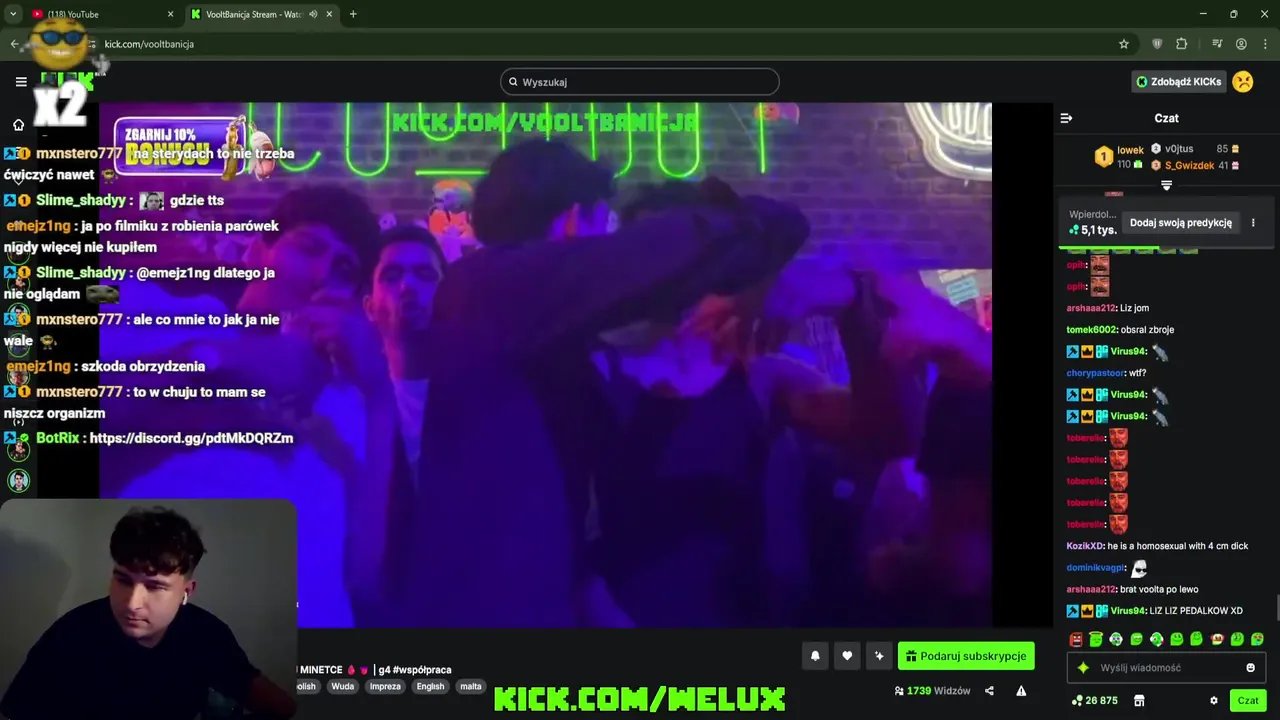1280x720 pixels.
Task: Click the green sparkle icon in message box
Action: pos(1083,668)
